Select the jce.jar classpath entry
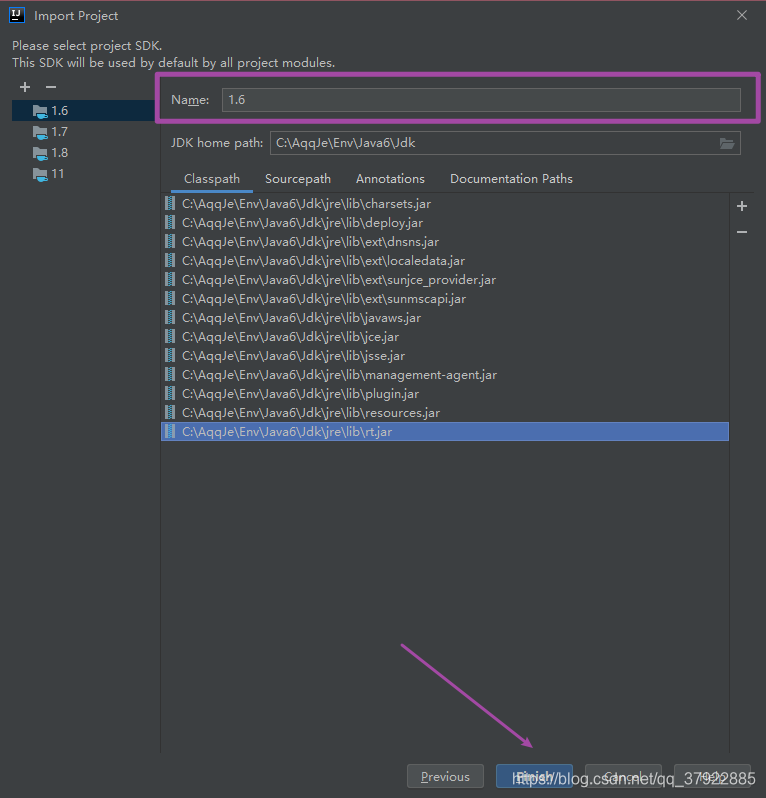 point(445,337)
